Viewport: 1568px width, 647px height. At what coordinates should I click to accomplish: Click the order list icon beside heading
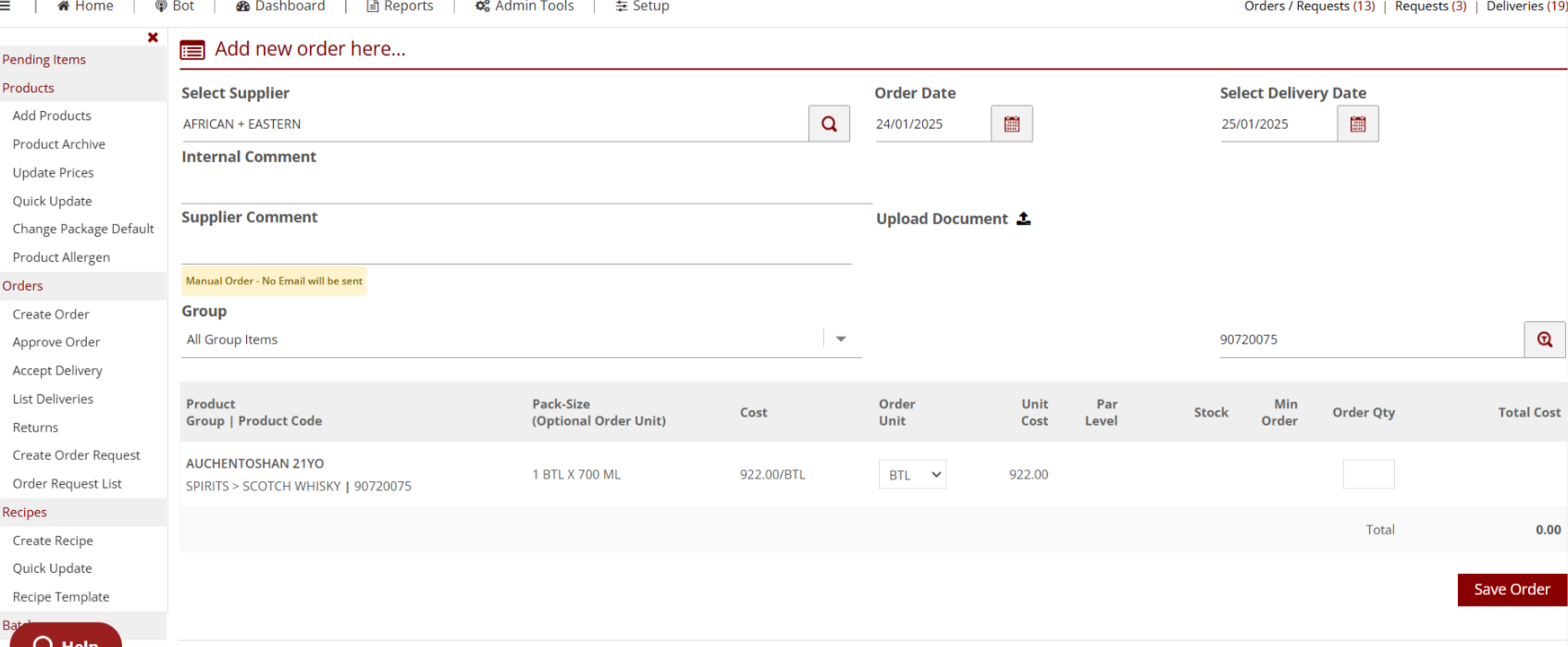[192, 50]
